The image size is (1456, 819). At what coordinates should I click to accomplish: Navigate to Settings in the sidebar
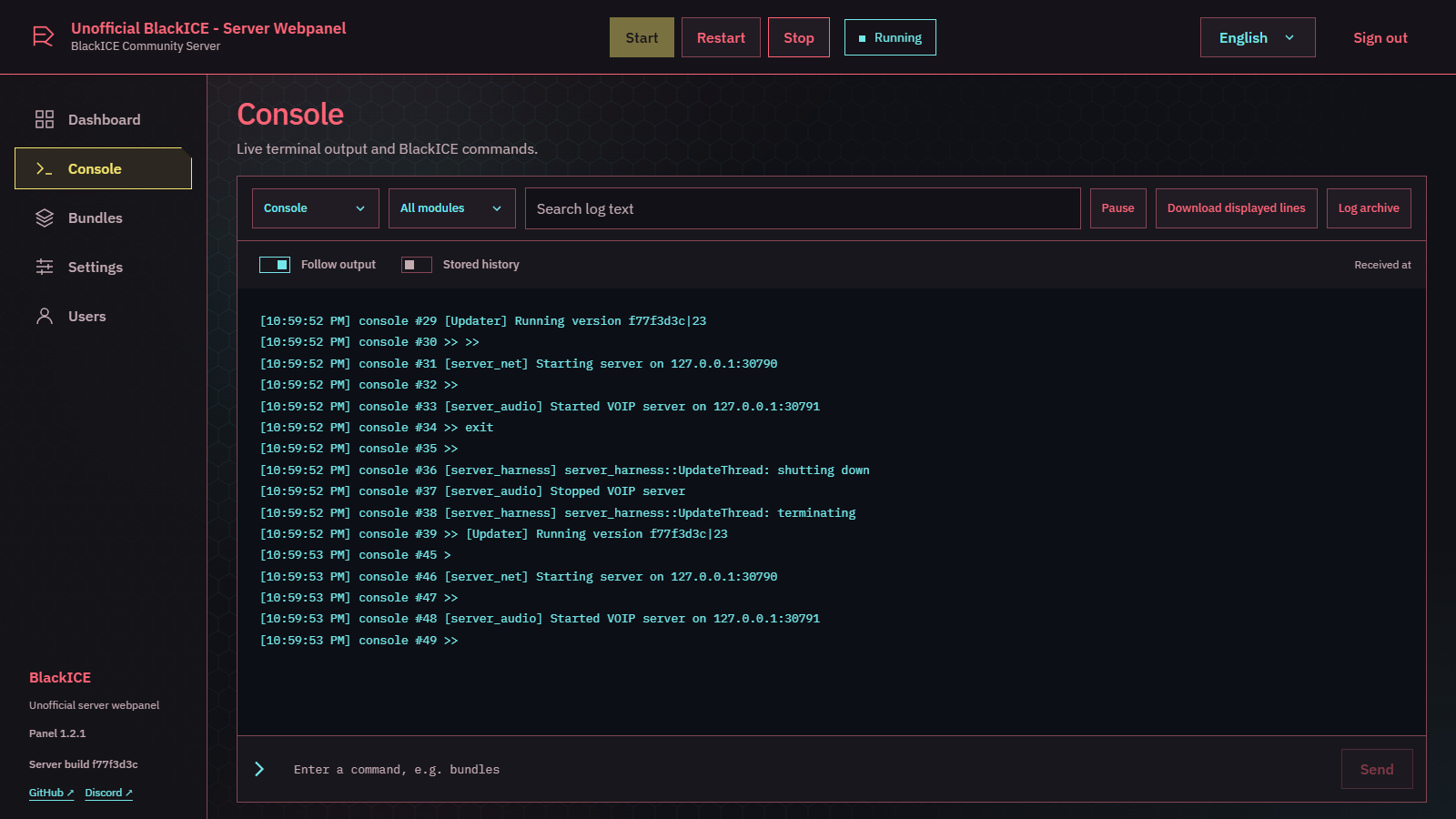tap(103, 267)
